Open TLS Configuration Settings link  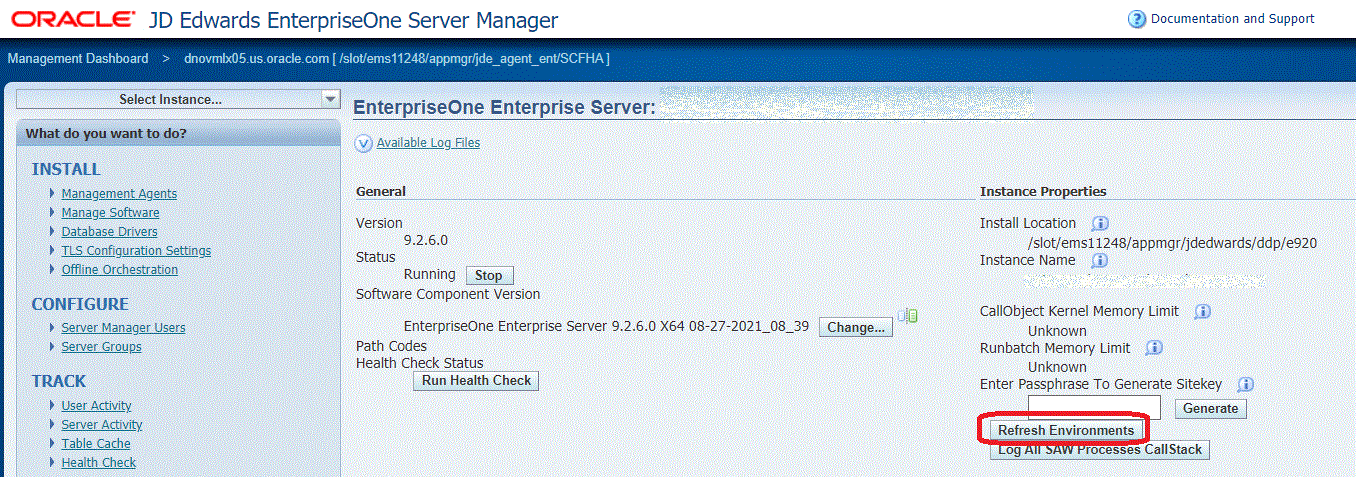pos(136,251)
